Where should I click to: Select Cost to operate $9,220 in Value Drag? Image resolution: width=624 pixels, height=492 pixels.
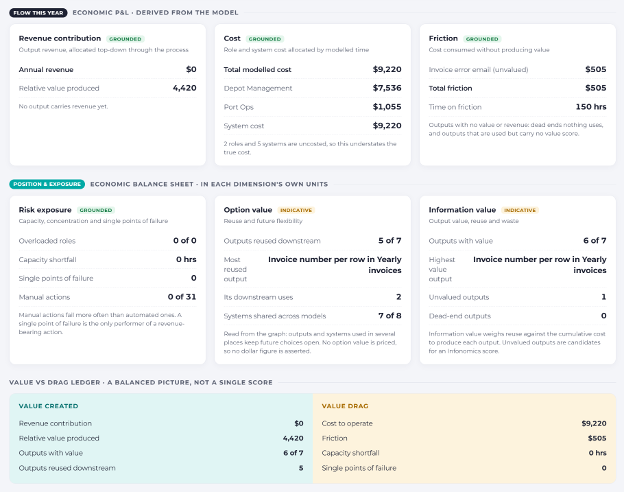coord(594,423)
